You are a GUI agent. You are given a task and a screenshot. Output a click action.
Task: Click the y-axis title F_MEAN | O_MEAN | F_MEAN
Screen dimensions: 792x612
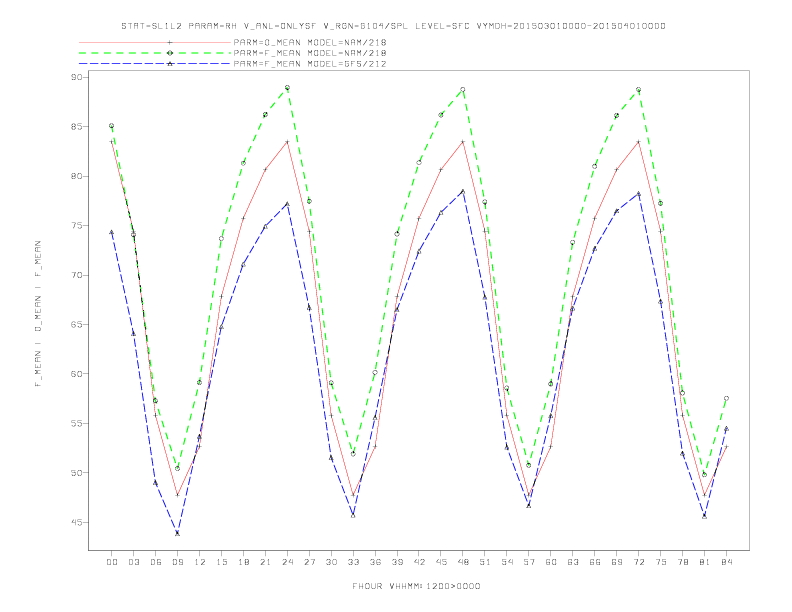click(38, 314)
